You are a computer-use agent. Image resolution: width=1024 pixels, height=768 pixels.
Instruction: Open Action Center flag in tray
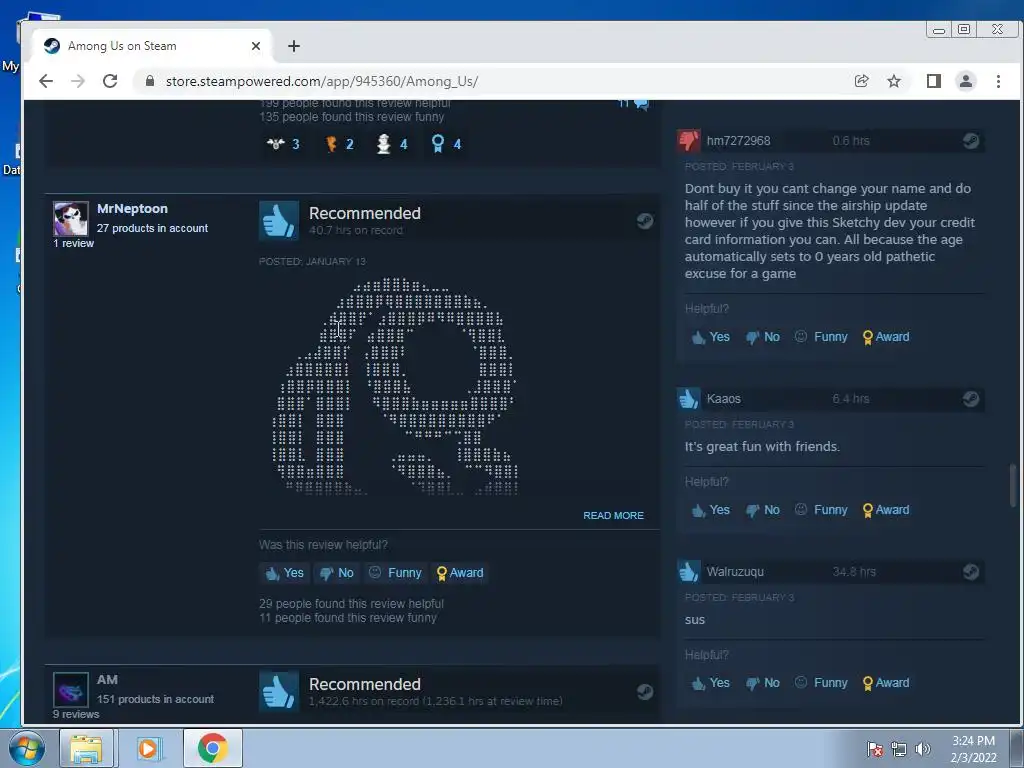click(875, 749)
